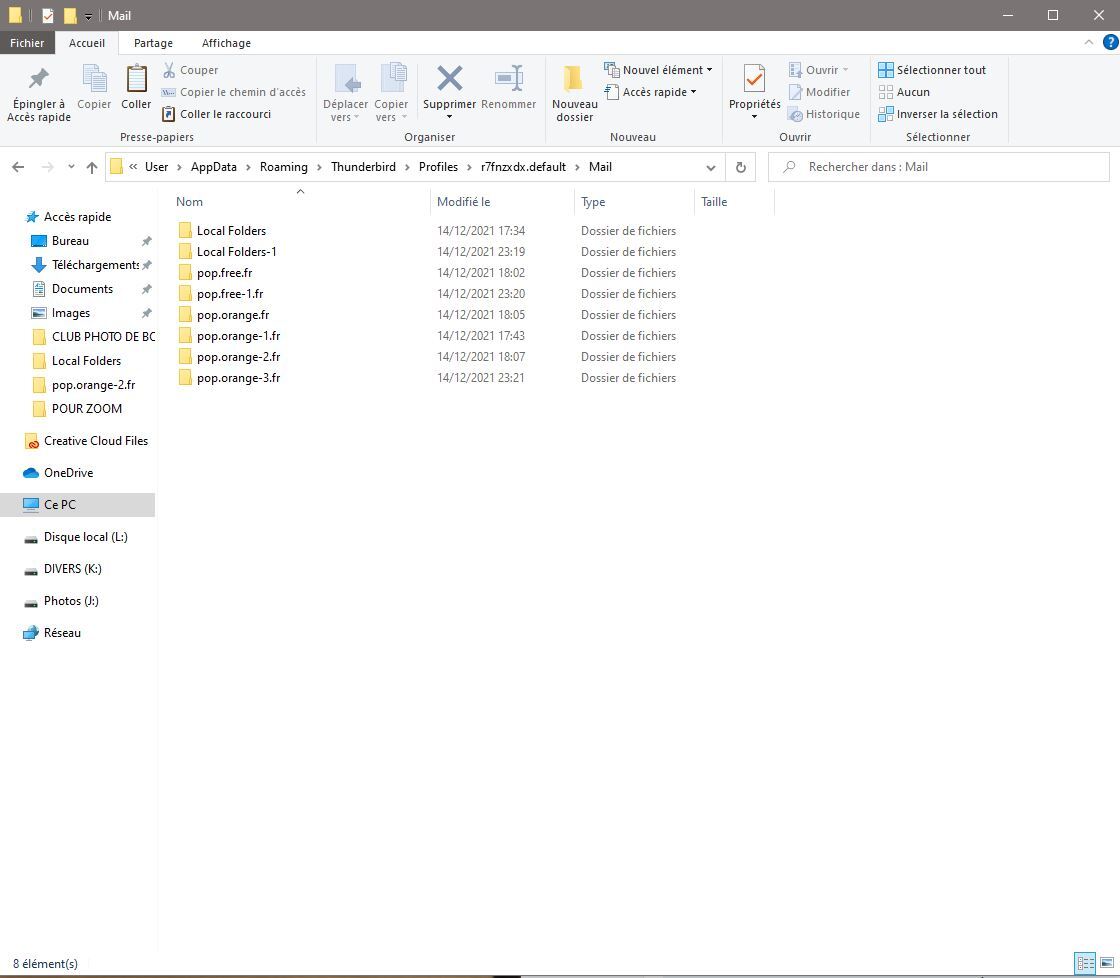The image size is (1120, 978).
Task: Open OneDrive in the sidebar
Action: click(x=69, y=473)
